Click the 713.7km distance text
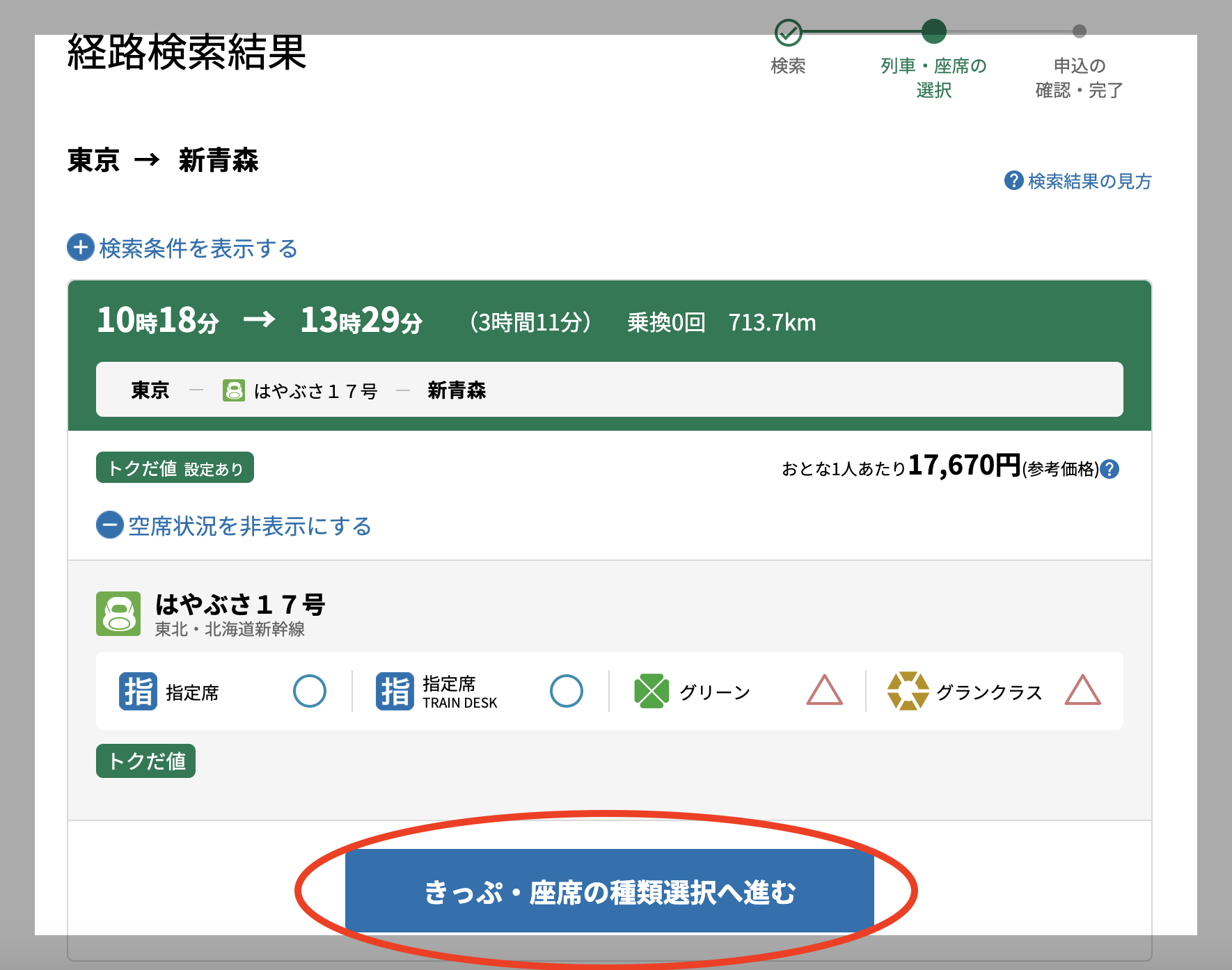 (x=772, y=322)
